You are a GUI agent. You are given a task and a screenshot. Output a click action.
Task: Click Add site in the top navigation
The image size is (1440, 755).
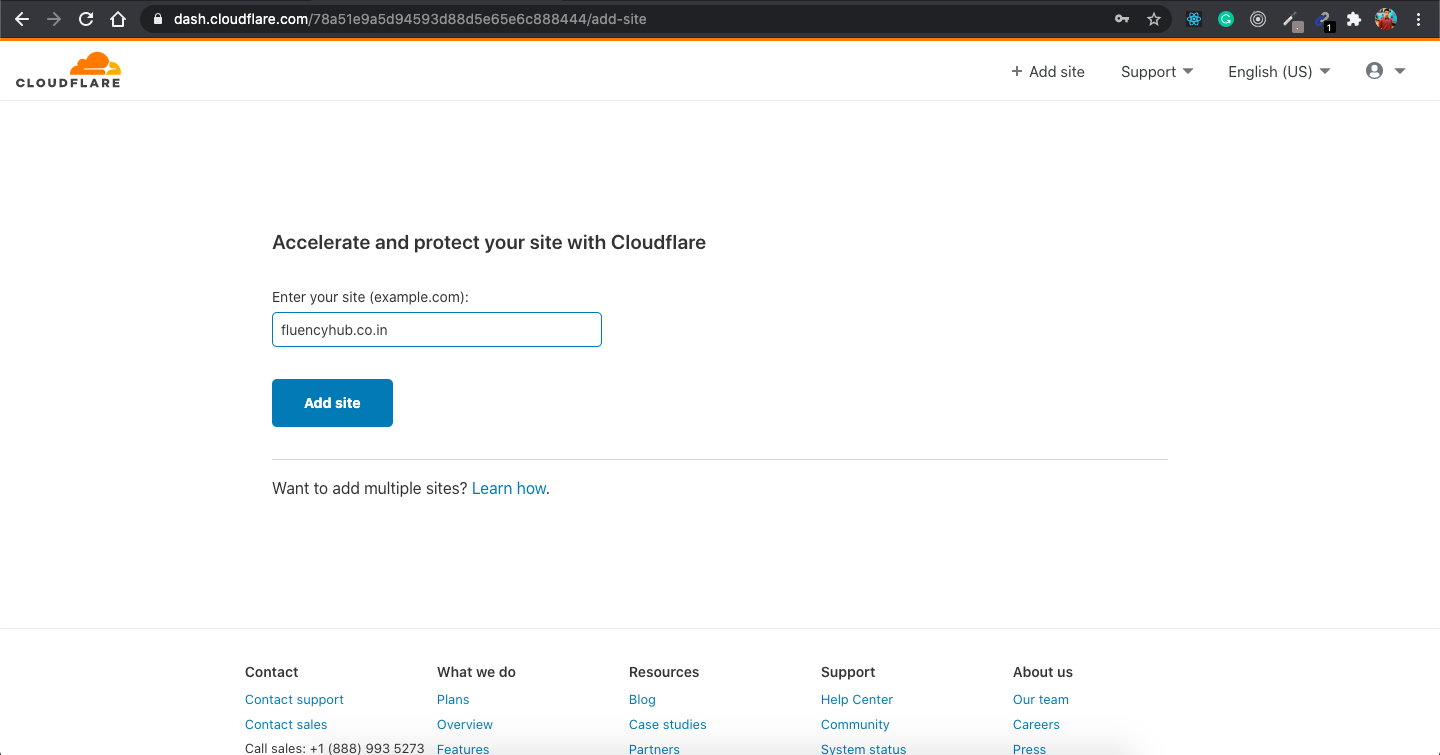[x=1048, y=71]
